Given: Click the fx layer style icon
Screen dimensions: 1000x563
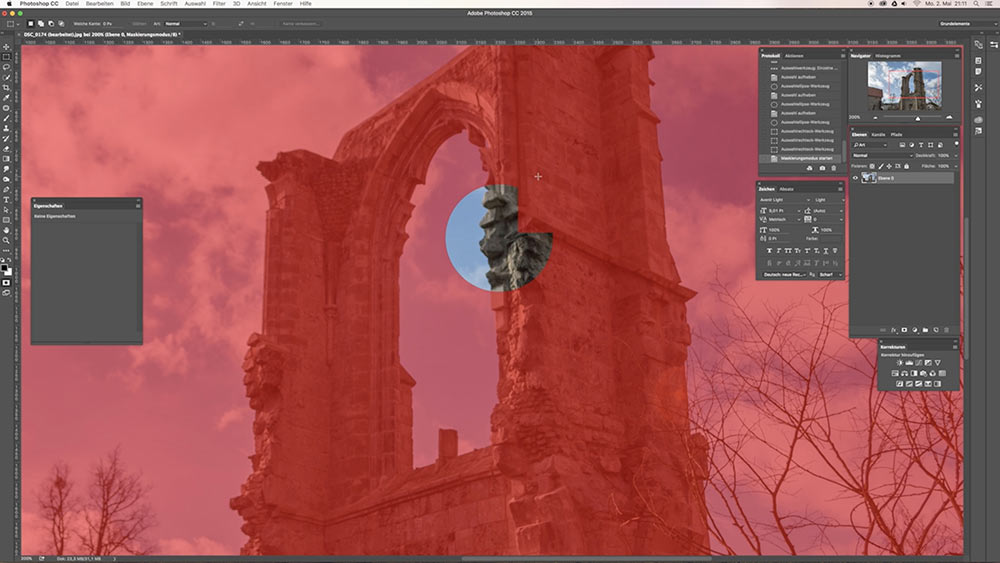Looking at the screenshot, I should (893, 330).
